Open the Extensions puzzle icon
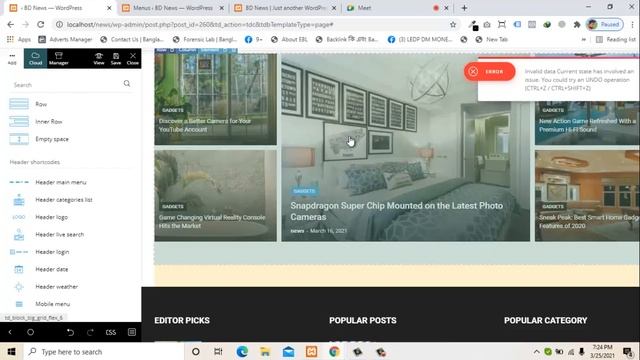The image size is (640, 360). (x=577, y=24)
